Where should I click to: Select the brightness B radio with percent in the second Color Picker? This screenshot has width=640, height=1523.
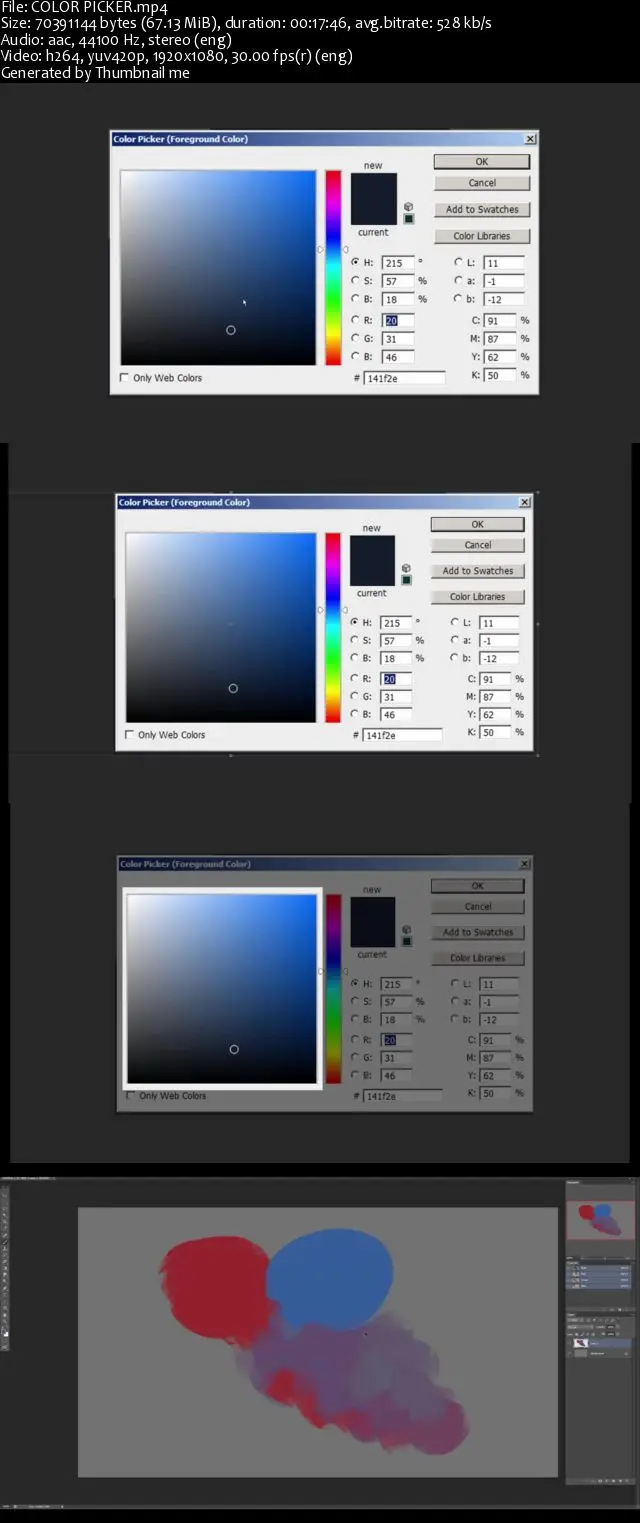pos(354,658)
